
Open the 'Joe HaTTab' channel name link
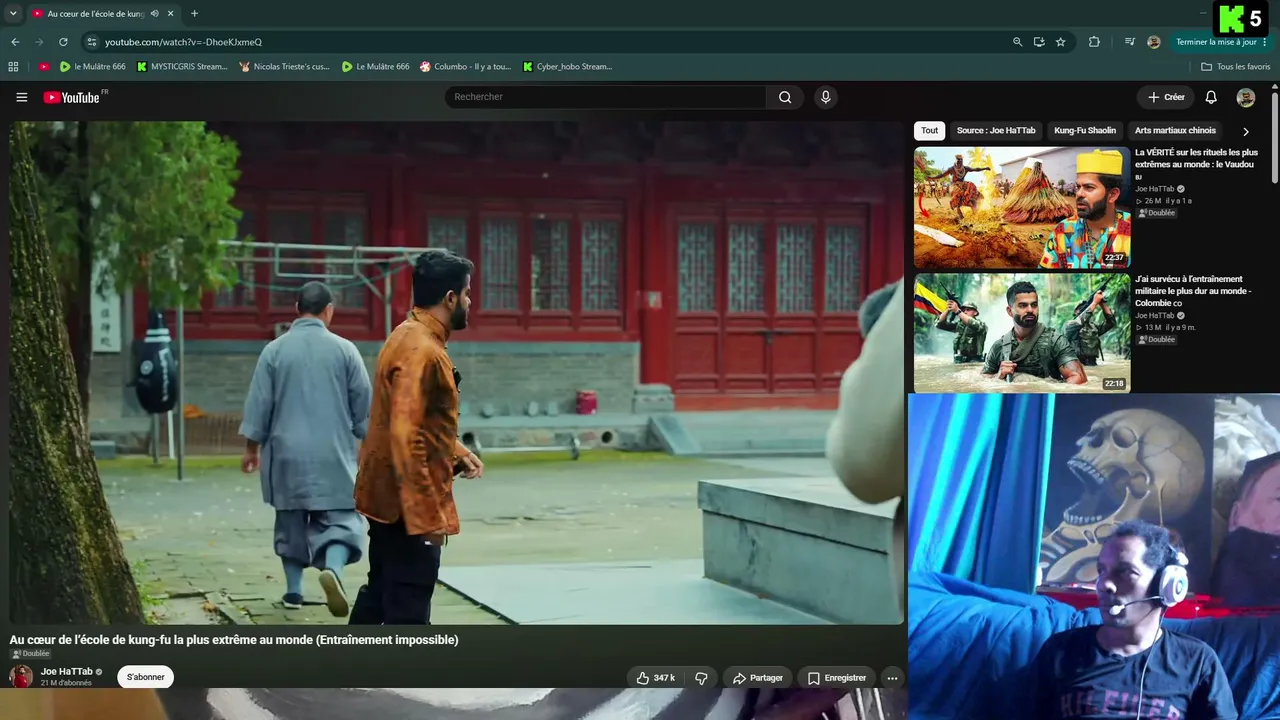[67, 671]
